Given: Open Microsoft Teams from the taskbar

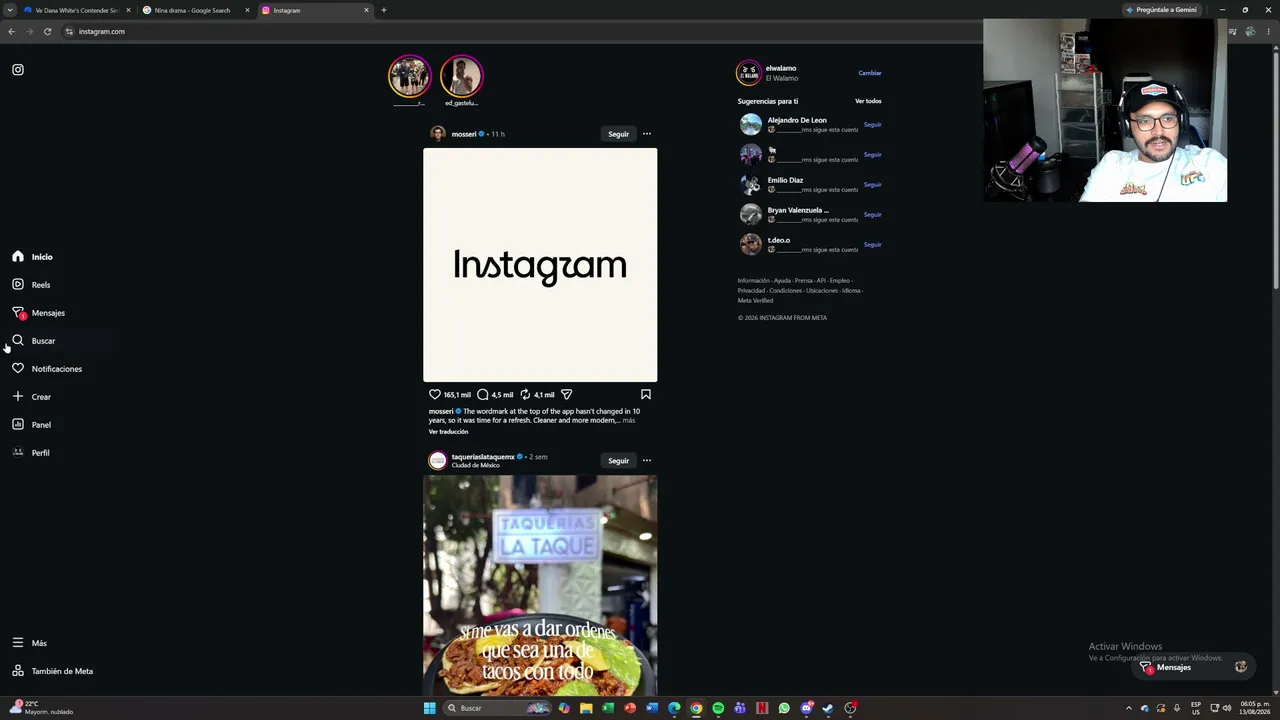Looking at the screenshot, I should click(740, 708).
